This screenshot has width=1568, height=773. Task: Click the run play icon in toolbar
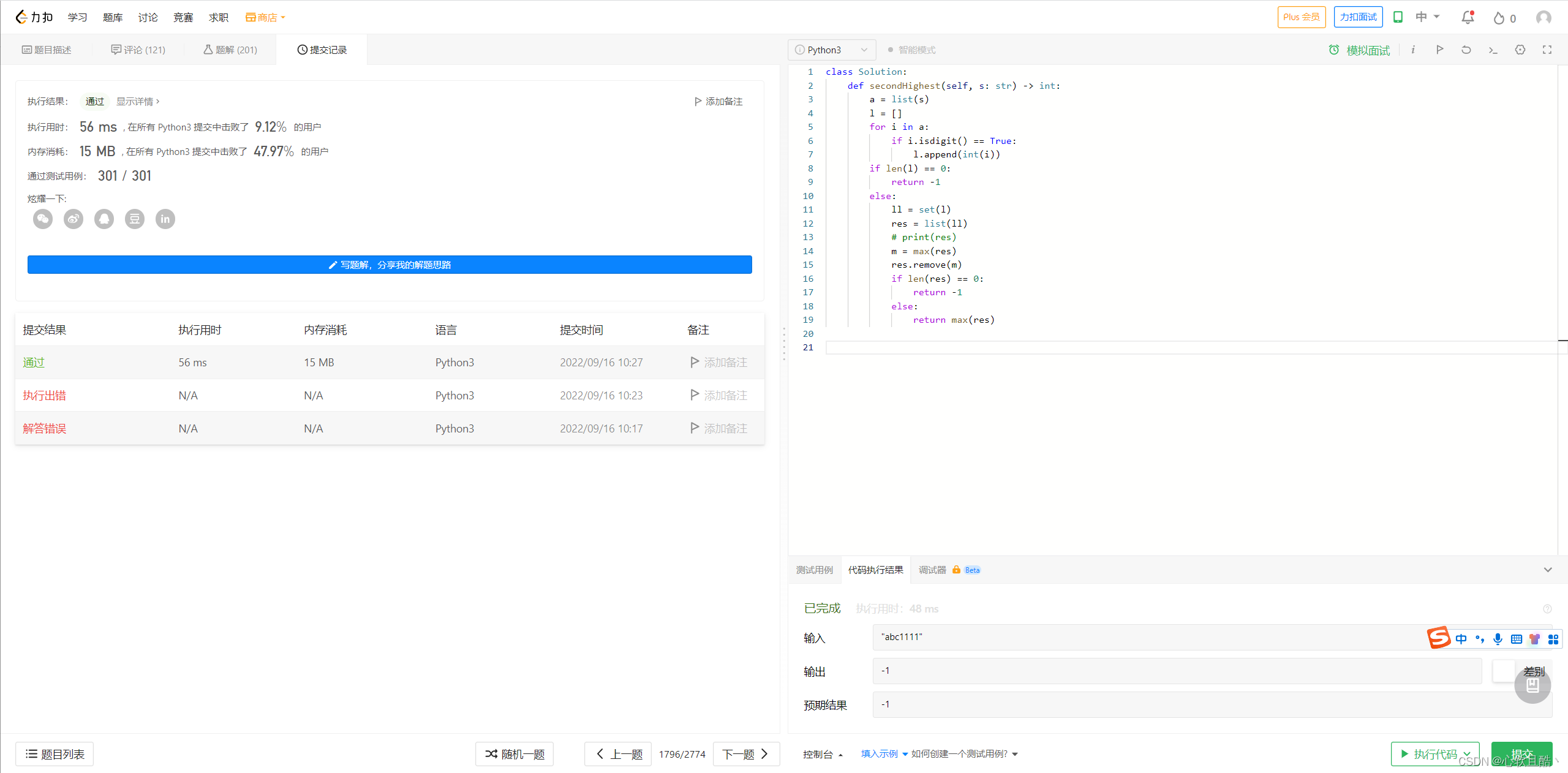point(1439,50)
